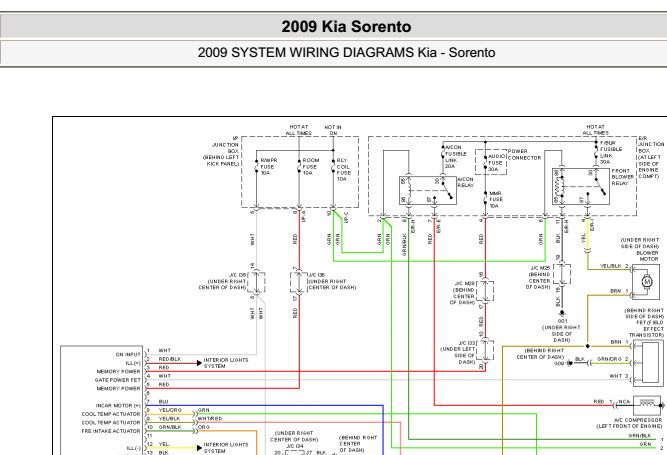Click the 'INCAR MOTOR (+)' pin label
667x455 pixels.
click(x=118, y=405)
